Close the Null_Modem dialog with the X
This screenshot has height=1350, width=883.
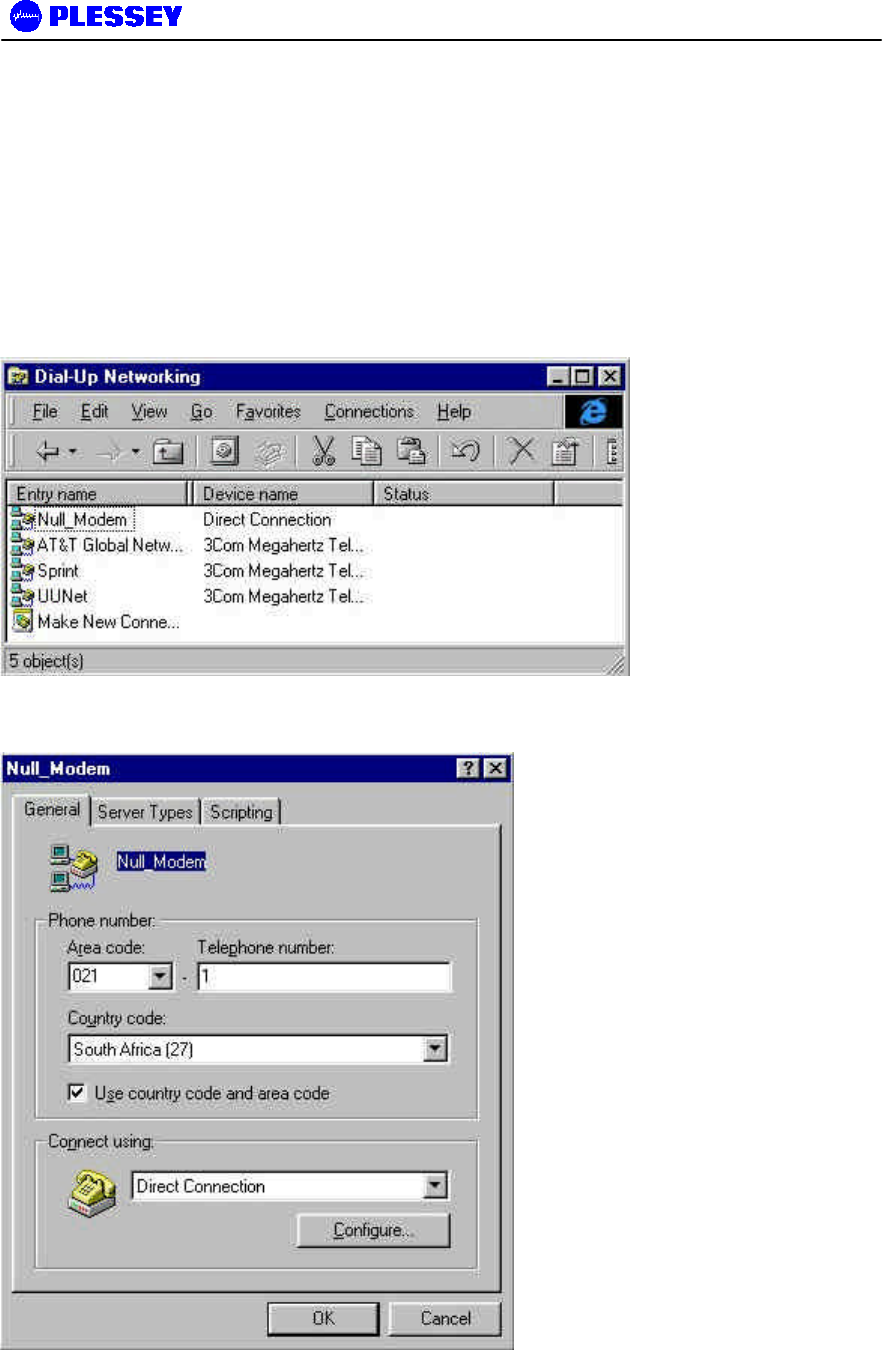pyautogui.click(x=495, y=768)
